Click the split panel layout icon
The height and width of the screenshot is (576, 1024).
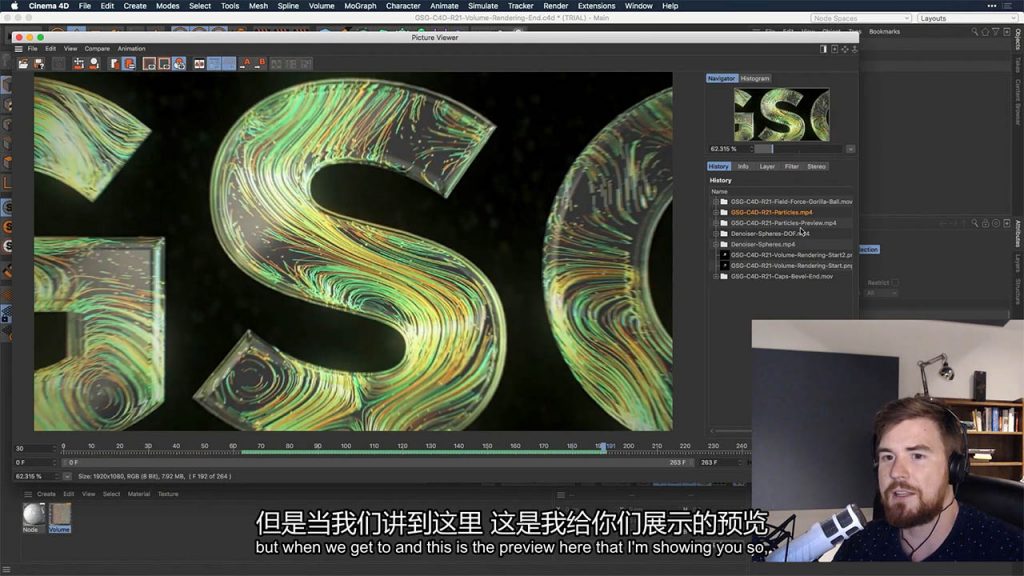tap(824, 49)
